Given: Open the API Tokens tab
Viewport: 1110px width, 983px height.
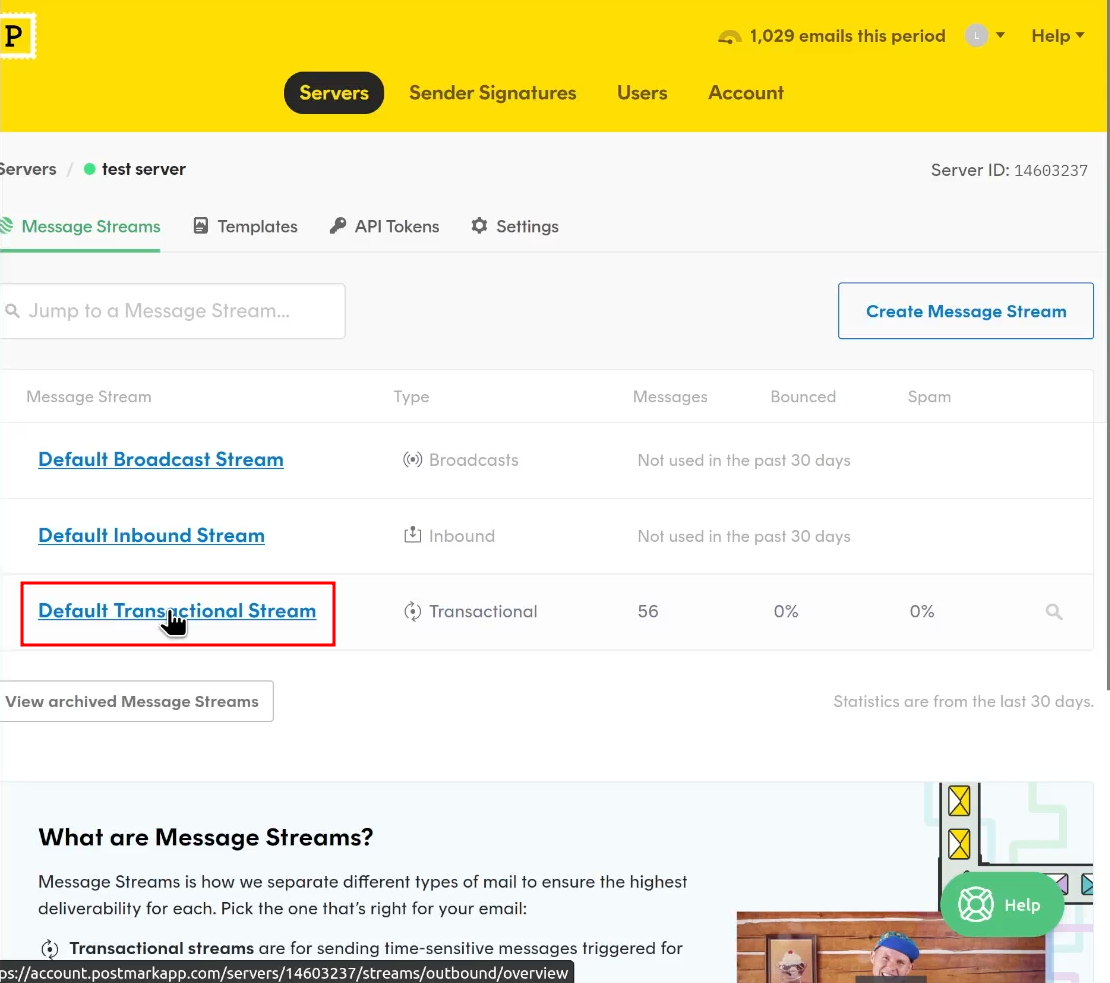Looking at the screenshot, I should tap(384, 226).
